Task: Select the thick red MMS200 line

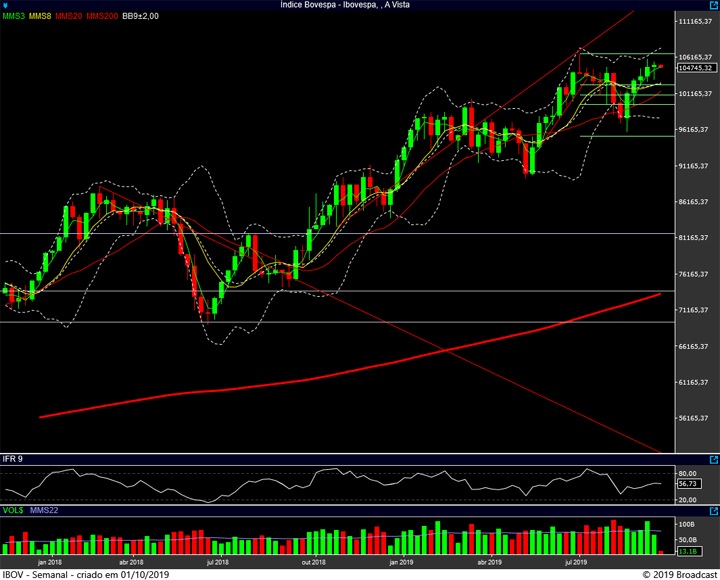Action: [300, 381]
